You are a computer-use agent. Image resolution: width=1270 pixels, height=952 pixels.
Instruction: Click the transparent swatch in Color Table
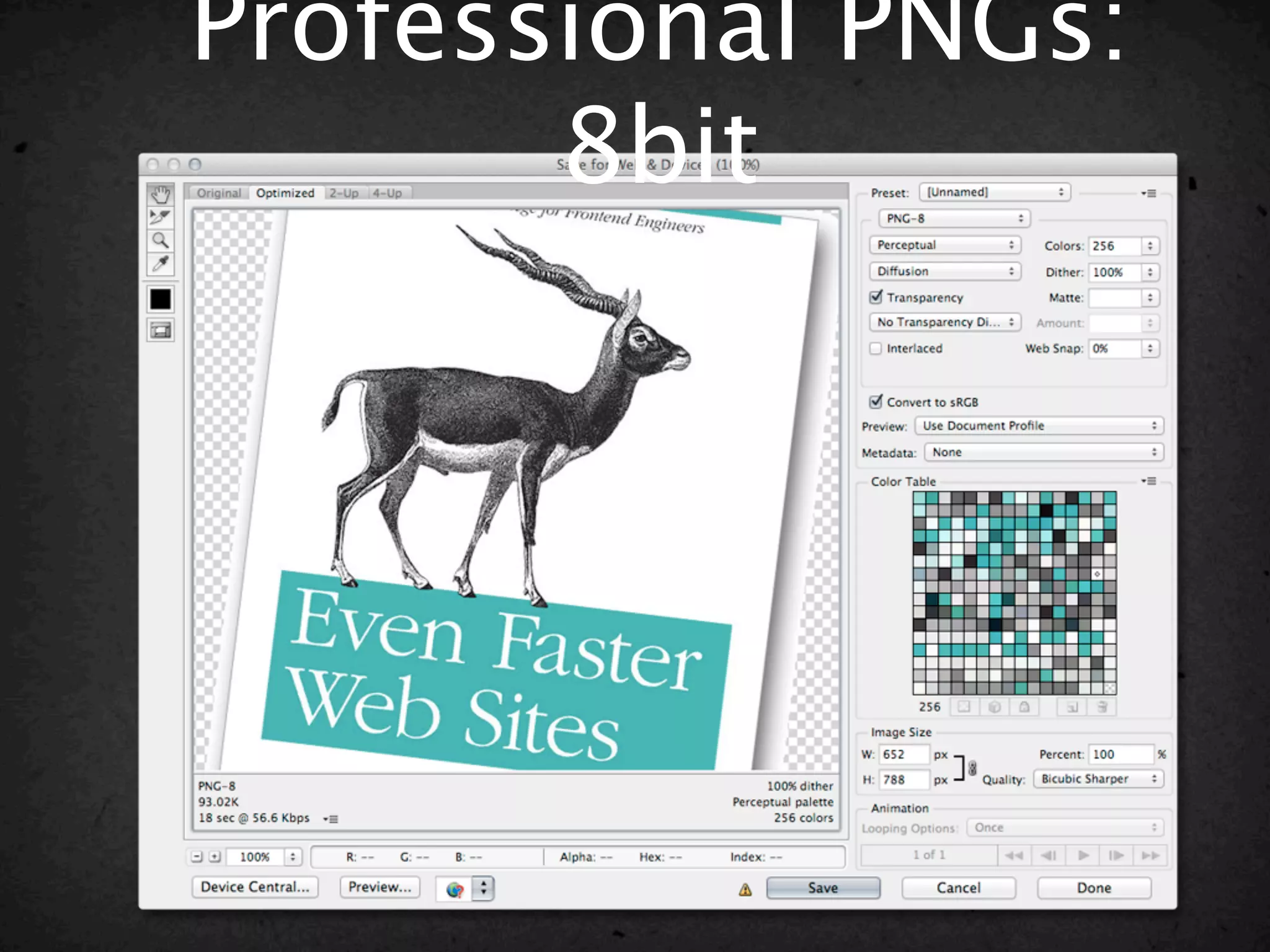click(x=1109, y=688)
